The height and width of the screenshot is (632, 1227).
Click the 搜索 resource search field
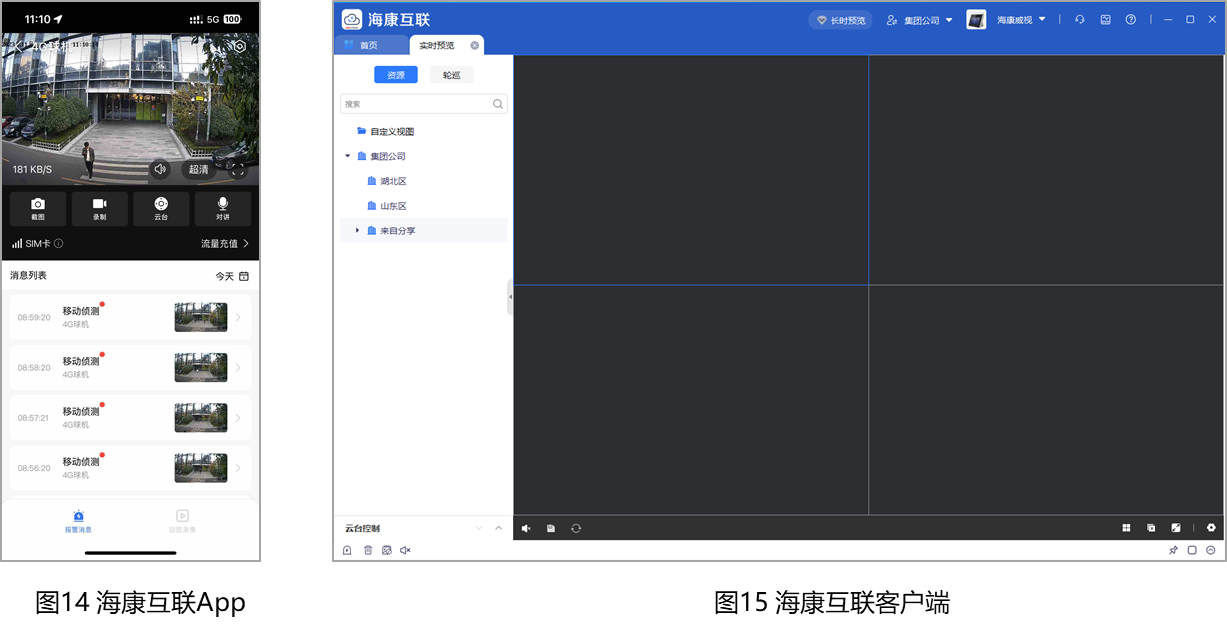coord(418,104)
